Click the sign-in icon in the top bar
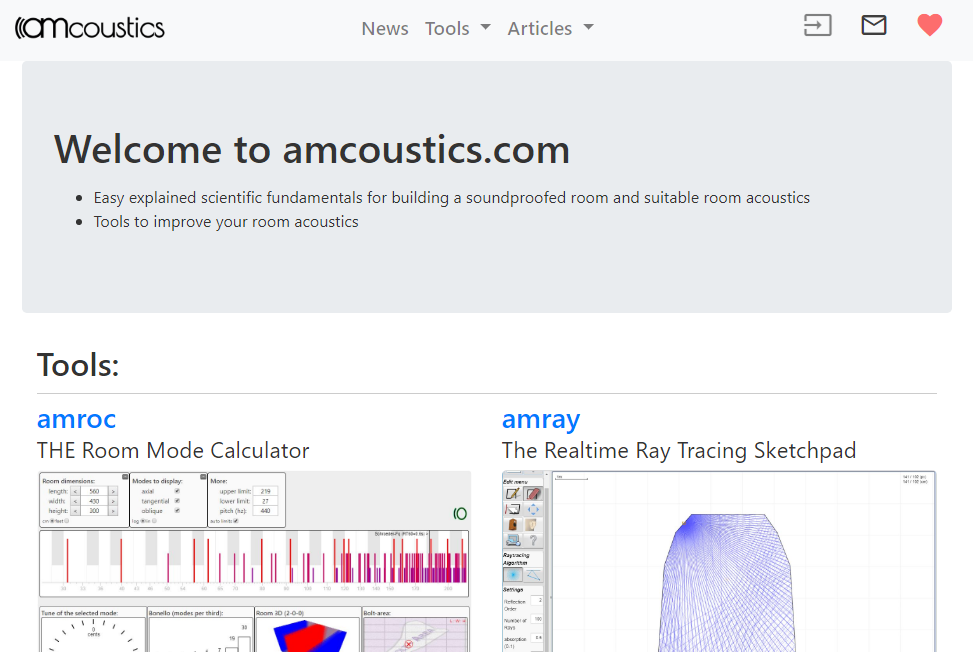This screenshot has height=652, width=973. pos(817,25)
